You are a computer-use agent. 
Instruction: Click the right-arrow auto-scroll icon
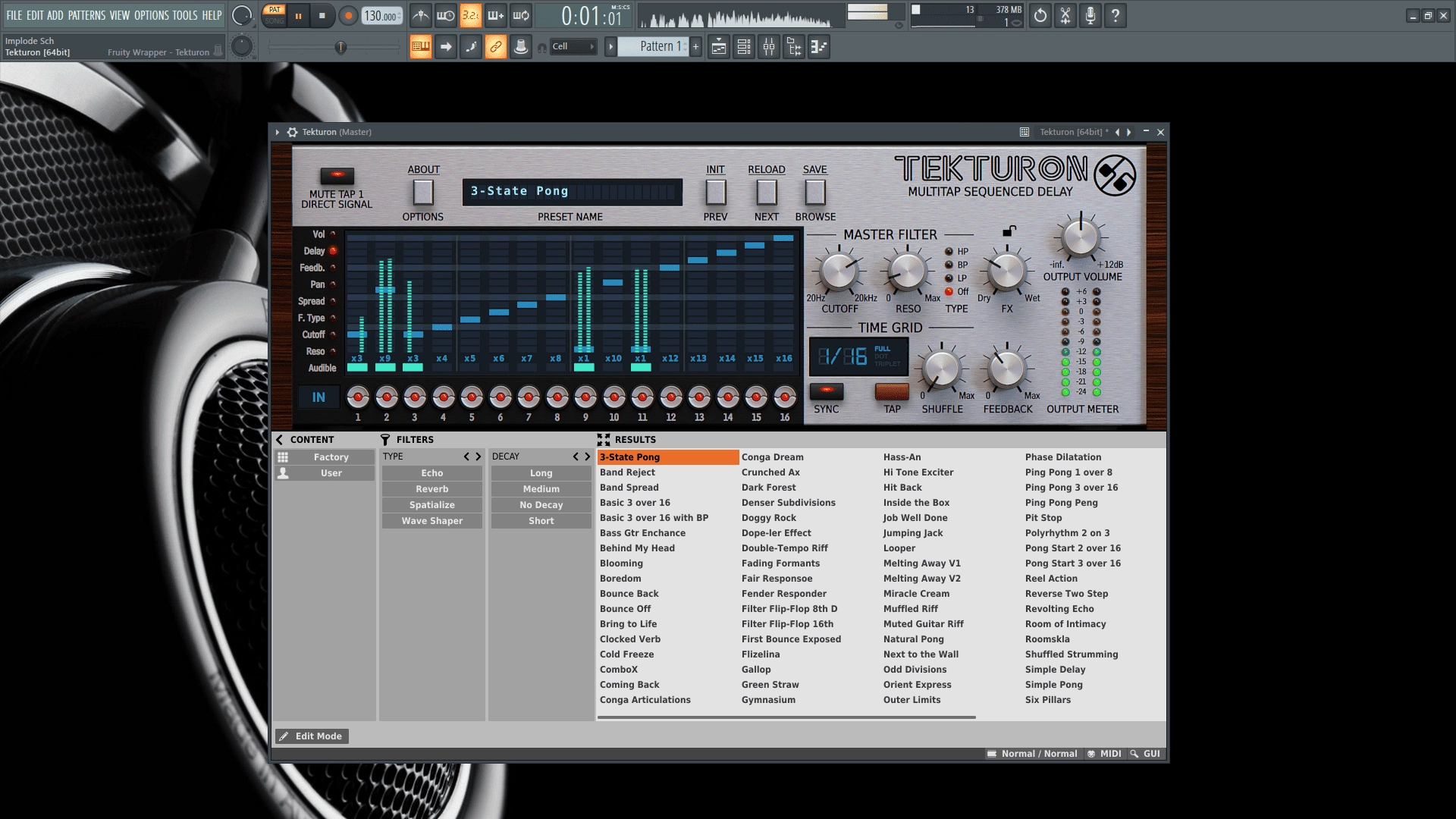[x=446, y=47]
